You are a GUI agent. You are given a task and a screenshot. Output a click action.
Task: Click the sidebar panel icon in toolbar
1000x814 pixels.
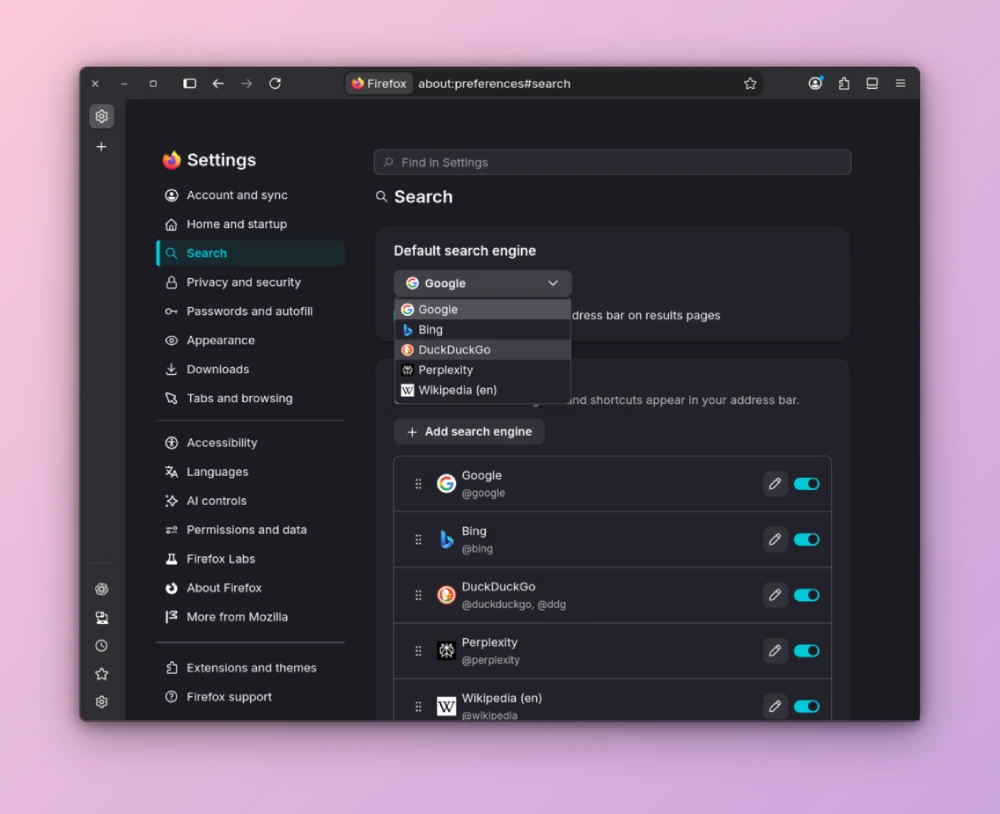872,84
